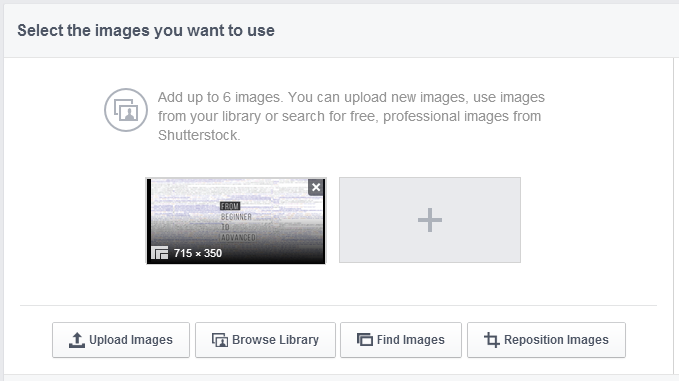Viewport: 679px width, 381px height.
Task: Remove the uploaded image with the X
Action: coord(316,187)
